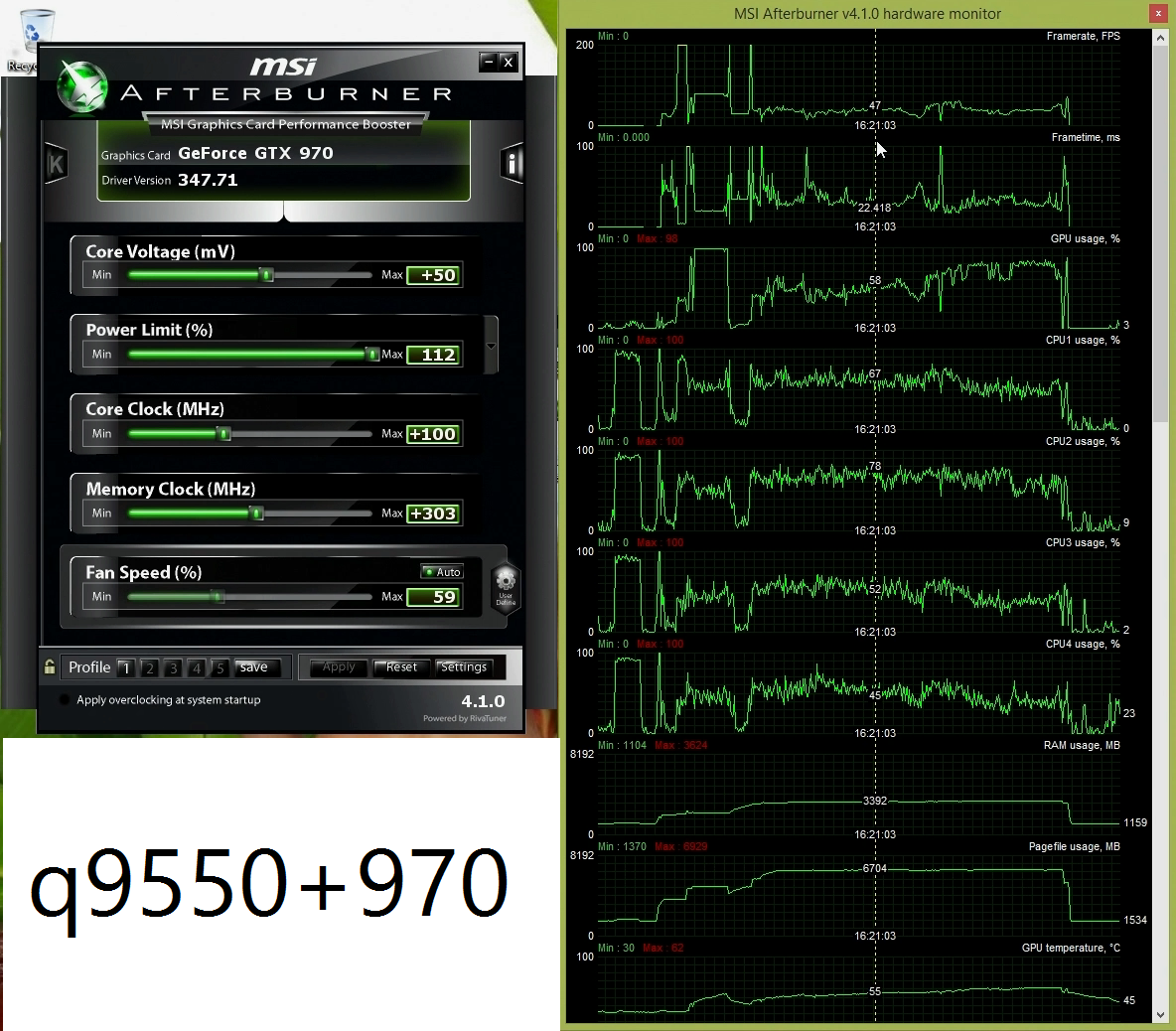Click the Core Voltage slider handle
The width and height of the screenshot is (1176, 1031).
click(267, 275)
